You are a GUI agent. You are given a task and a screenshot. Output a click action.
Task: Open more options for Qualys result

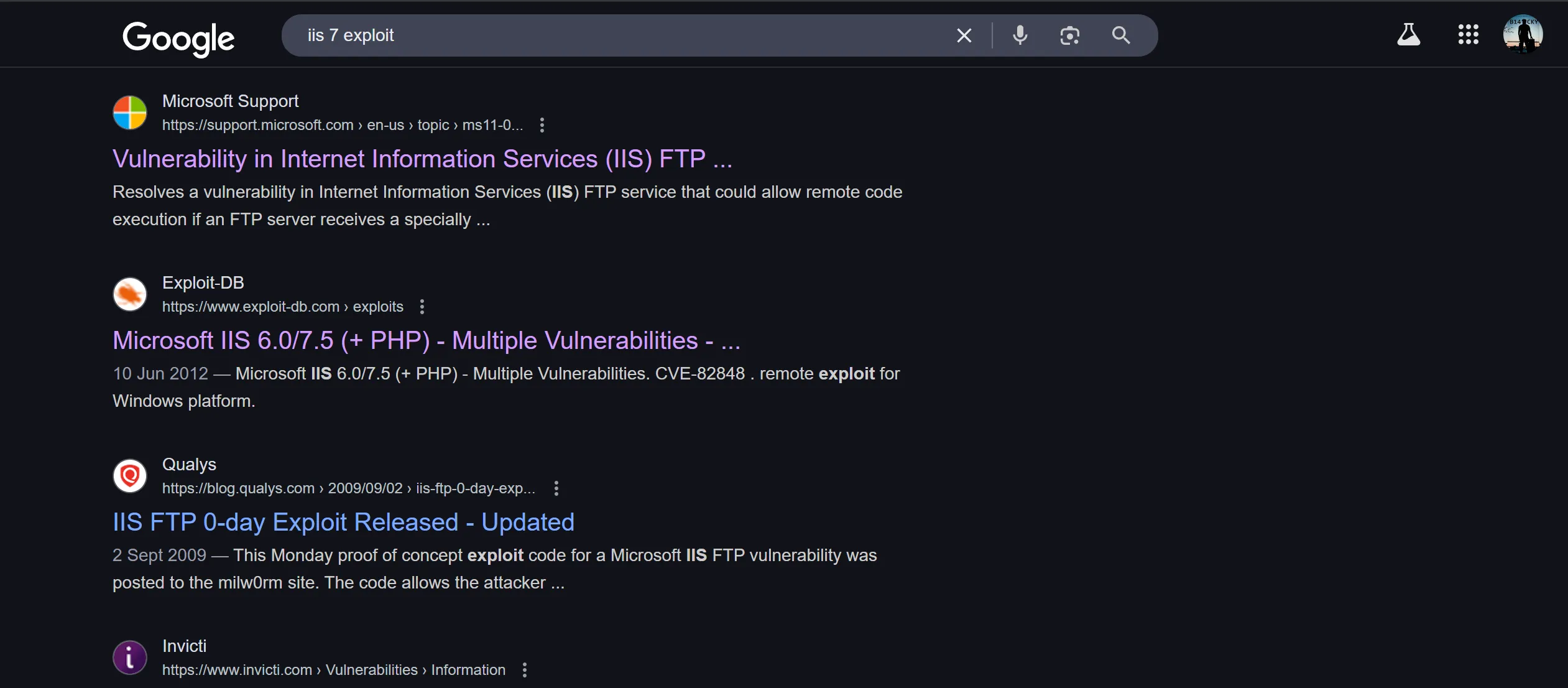[556, 488]
